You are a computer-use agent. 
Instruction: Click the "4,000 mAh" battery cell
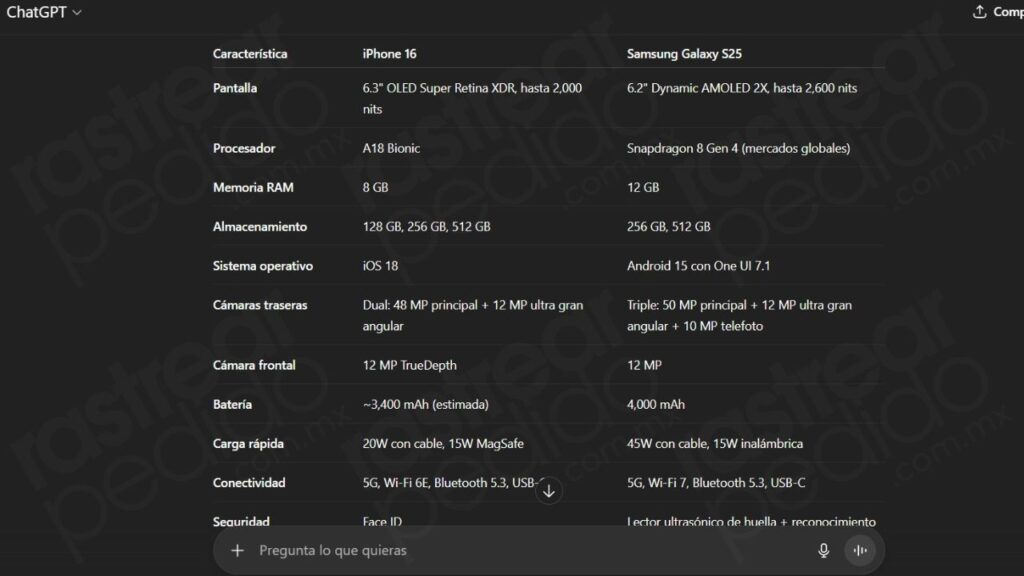point(656,405)
